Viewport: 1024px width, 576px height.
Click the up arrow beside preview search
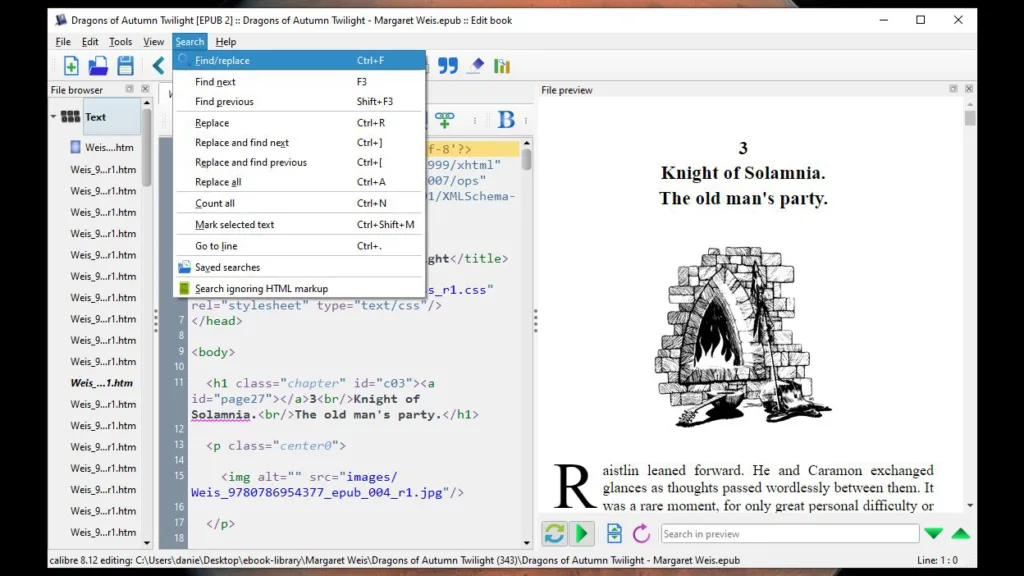[959, 533]
